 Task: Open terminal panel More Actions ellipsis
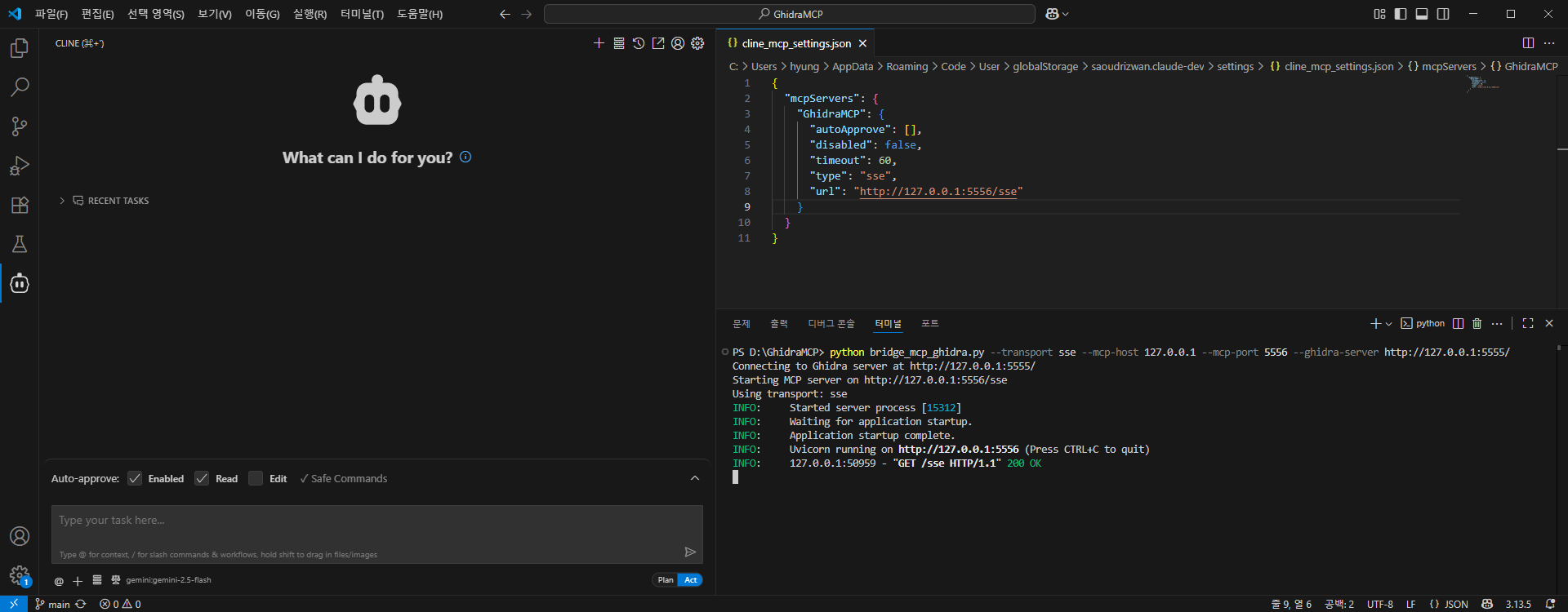(1497, 323)
